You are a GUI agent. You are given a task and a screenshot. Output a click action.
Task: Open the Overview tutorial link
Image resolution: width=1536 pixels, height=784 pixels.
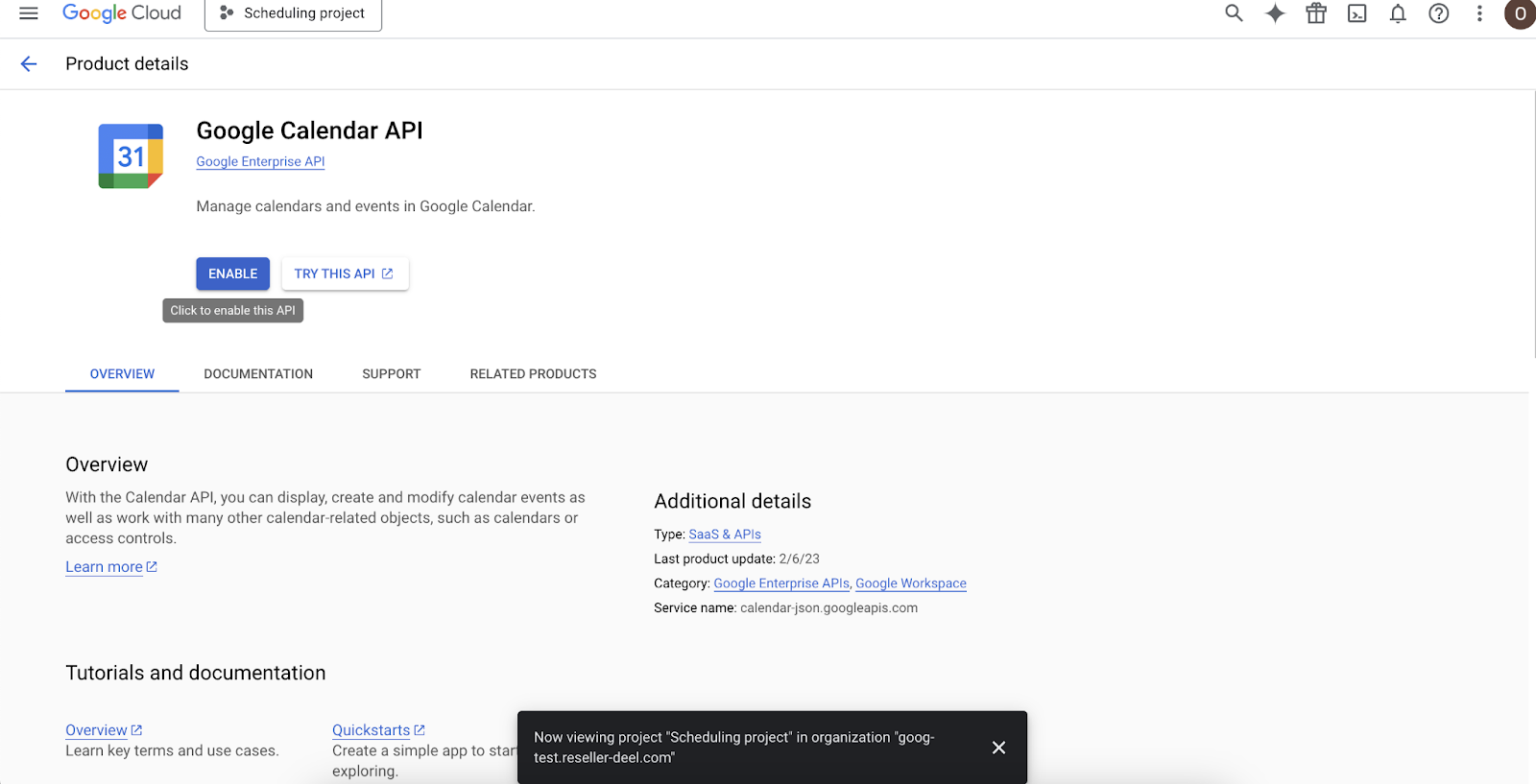click(104, 730)
